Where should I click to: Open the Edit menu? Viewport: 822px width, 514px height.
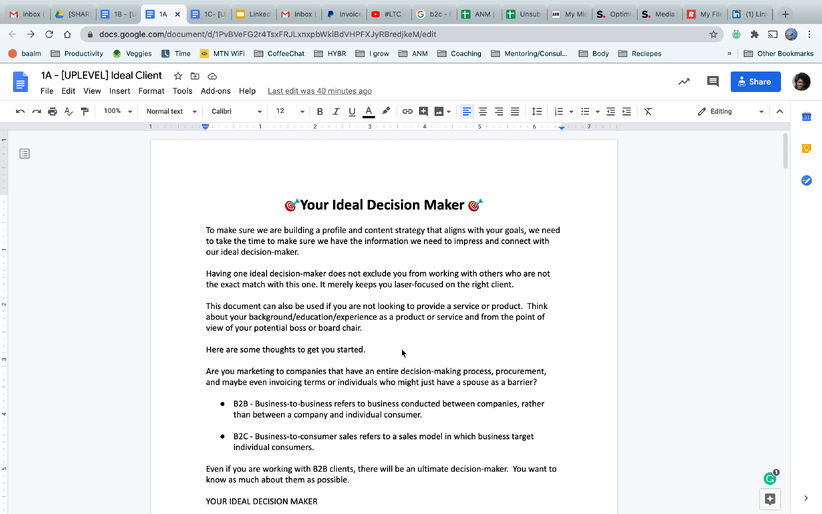[68, 91]
